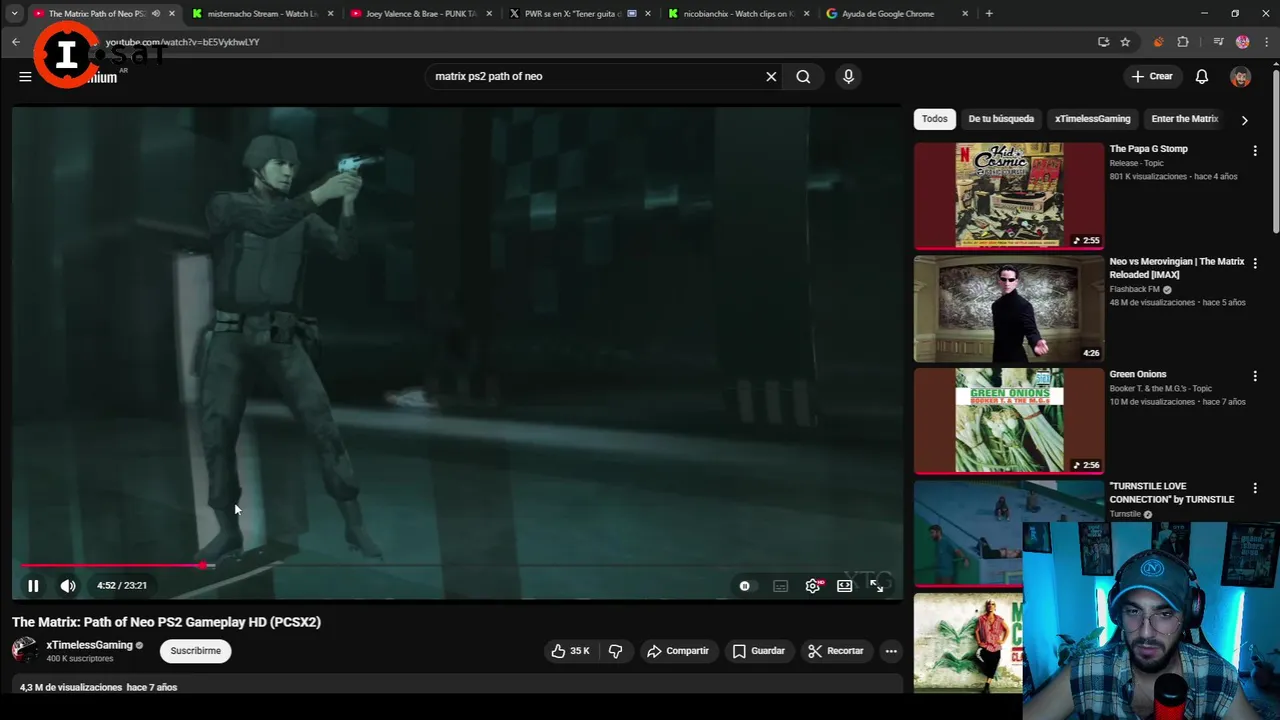This screenshot has height=720, width=1280.
Task: Select the Enter the Matrix chip
Action: click(x=1184, y=119)
